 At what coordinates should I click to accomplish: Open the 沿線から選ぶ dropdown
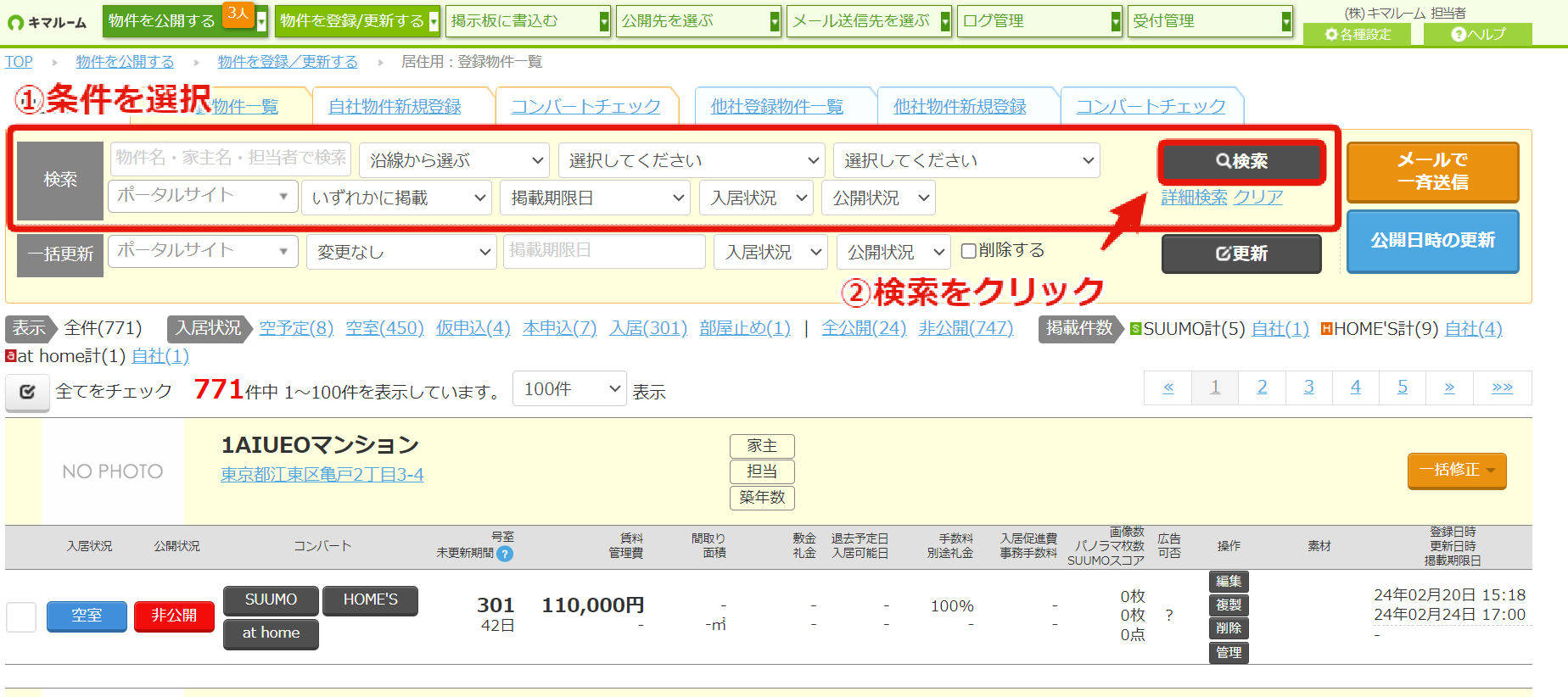455,160
